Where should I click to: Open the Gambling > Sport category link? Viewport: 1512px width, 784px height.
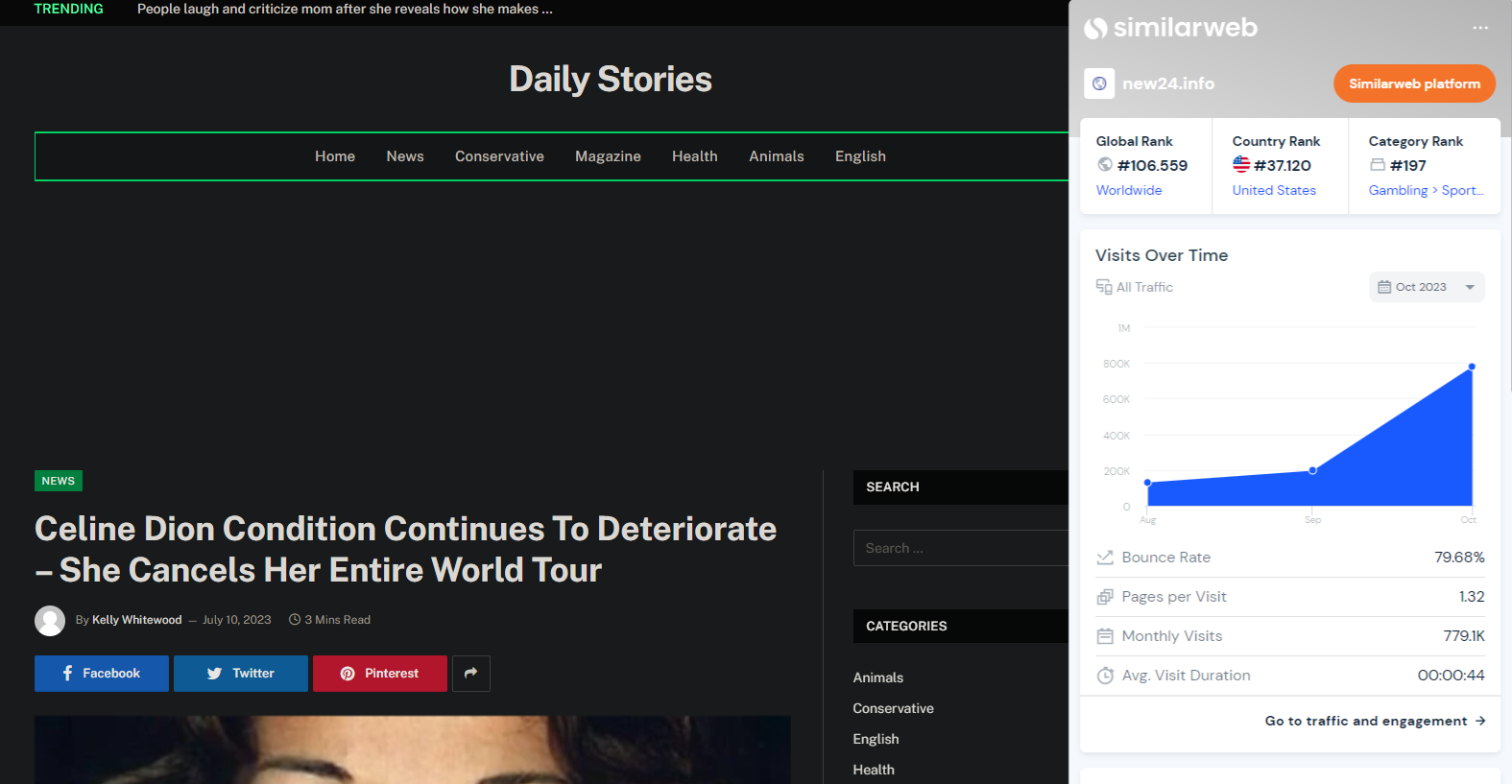1426,190
